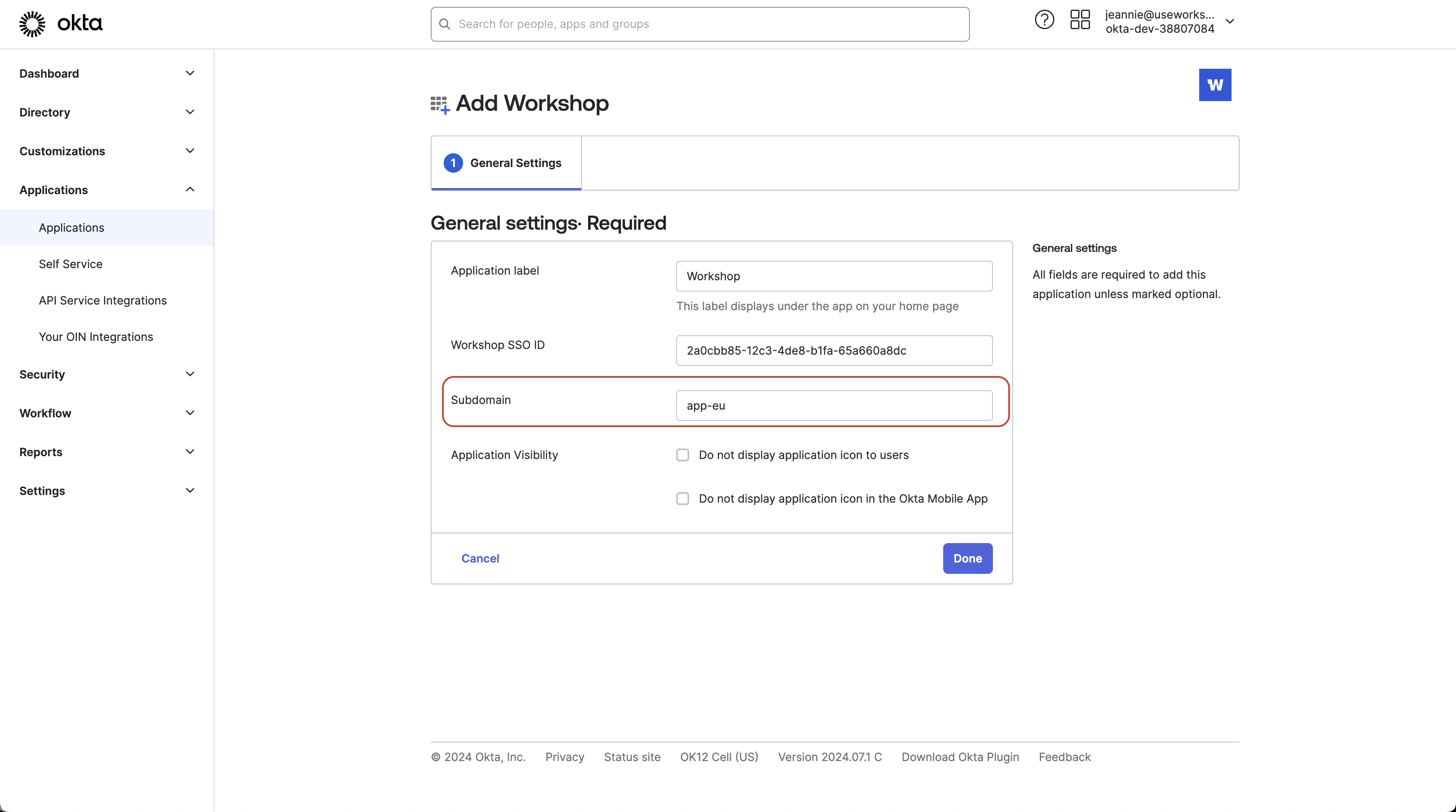Check Do not display application icon to users
Viewport: 1456px width, 812px height.
click(682, 455)
